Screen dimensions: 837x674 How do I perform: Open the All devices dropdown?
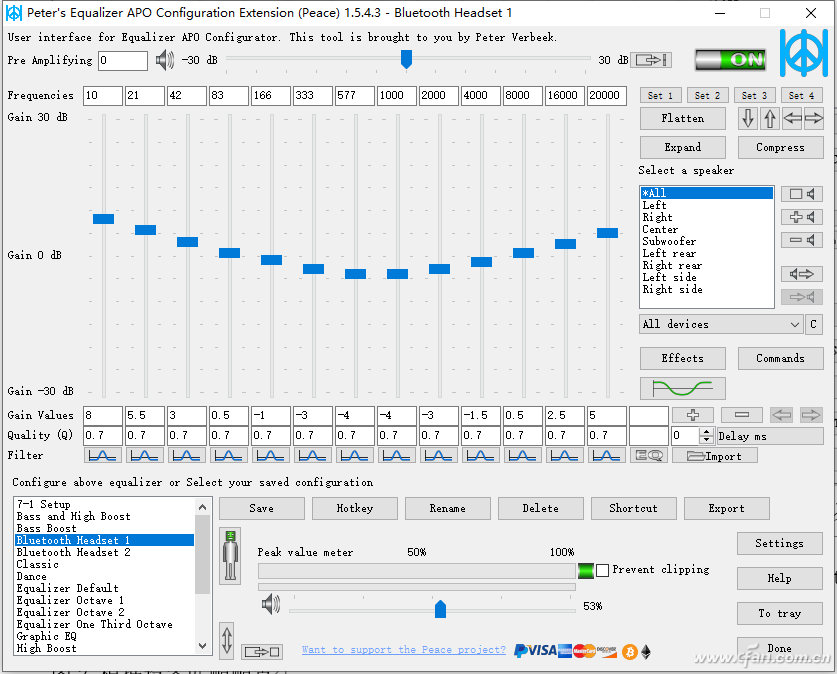(721, 324)
